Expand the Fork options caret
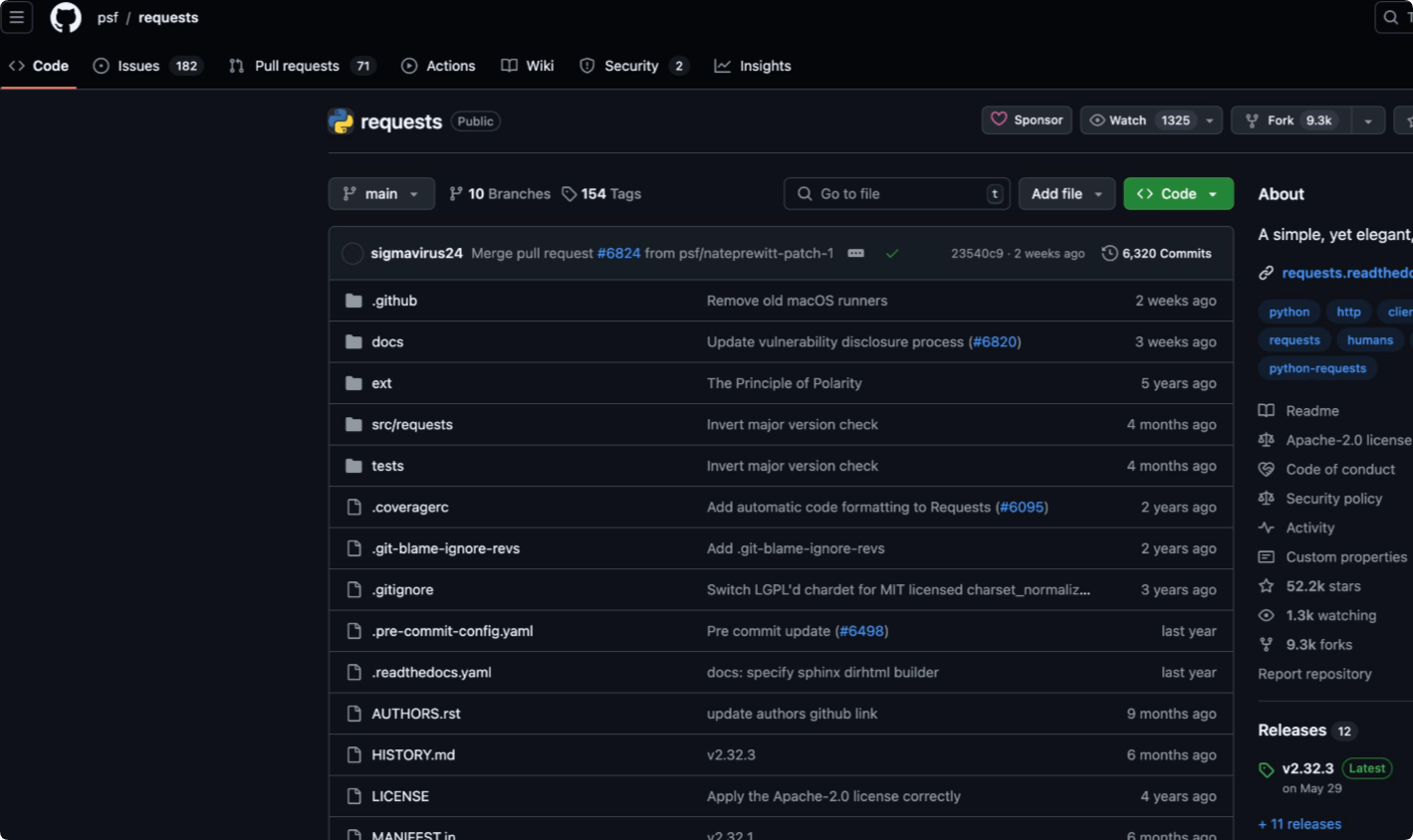Viewport: 1413px width, 840px height. [x=1368, y=120]
